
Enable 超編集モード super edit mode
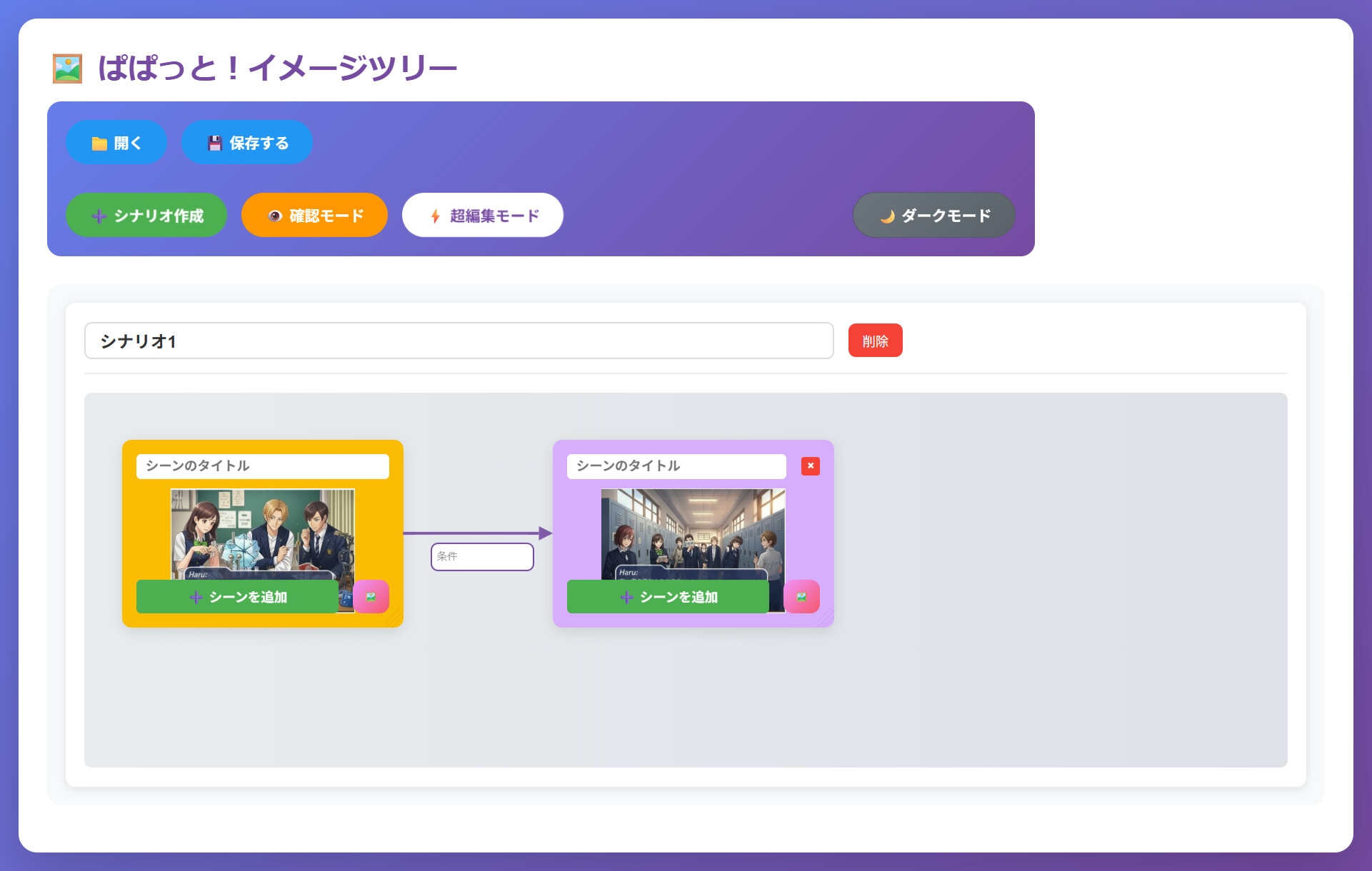483,216
